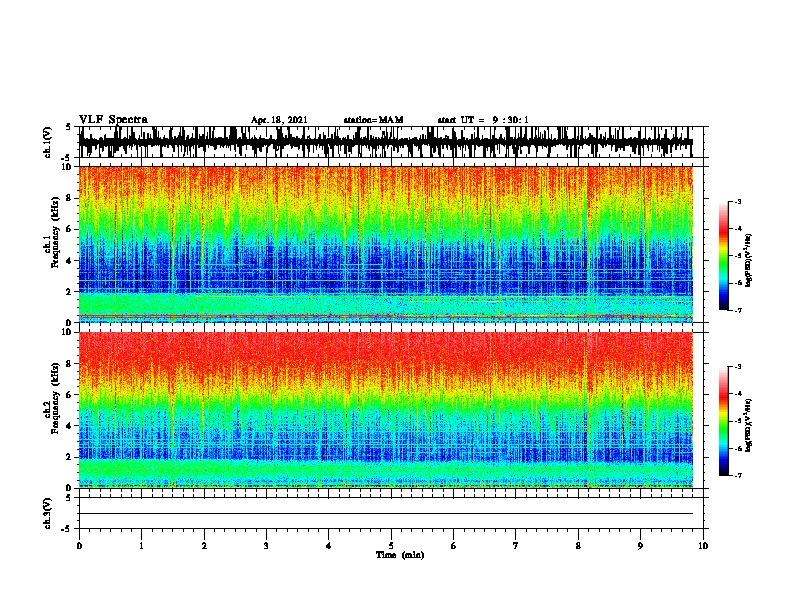Screen dimensions: 792x612
Task: Click the "ch.3(V)" axis label
Action: (47, 513)
